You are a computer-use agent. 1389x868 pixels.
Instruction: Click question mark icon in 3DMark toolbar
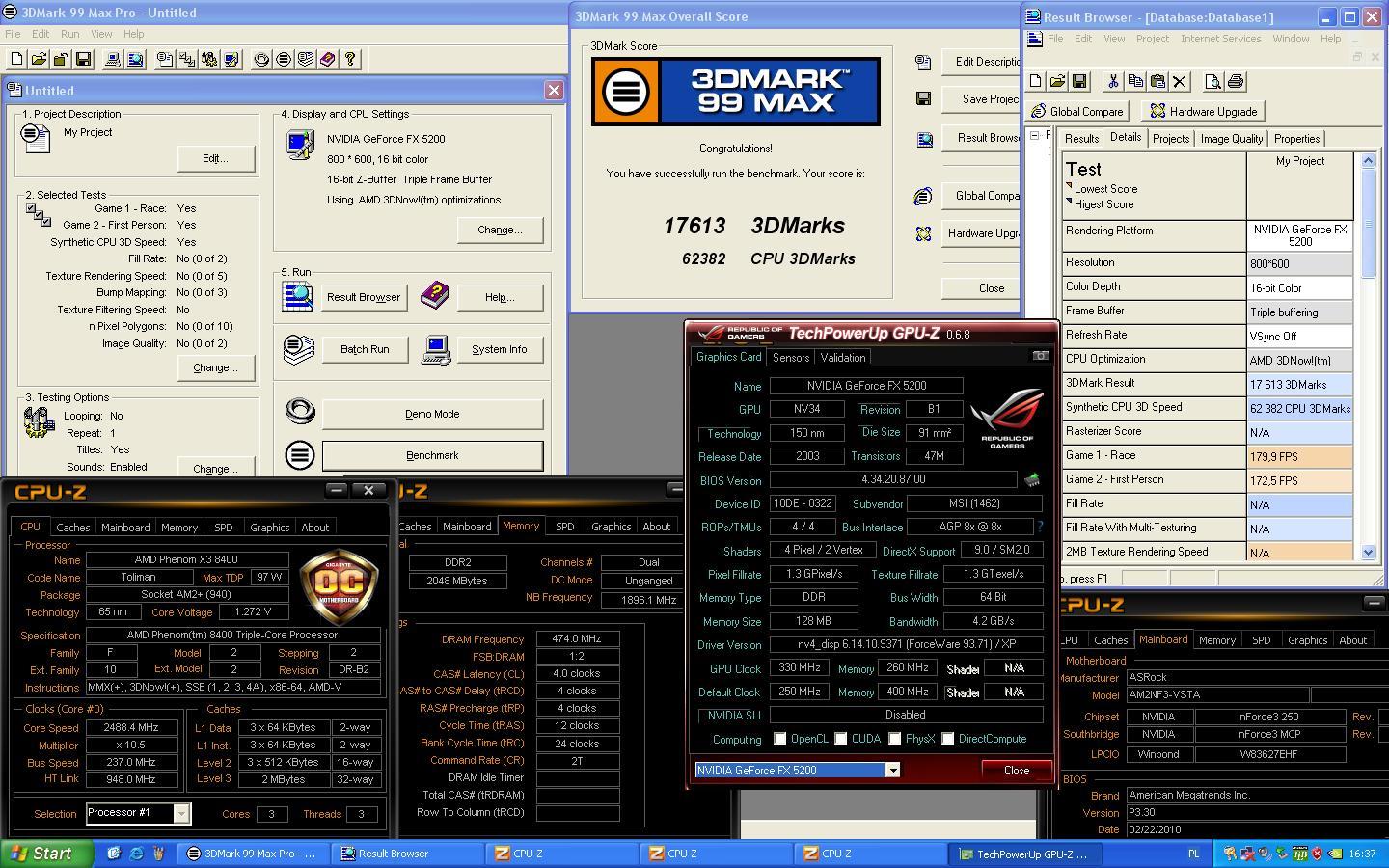click(x=350, y=59)
